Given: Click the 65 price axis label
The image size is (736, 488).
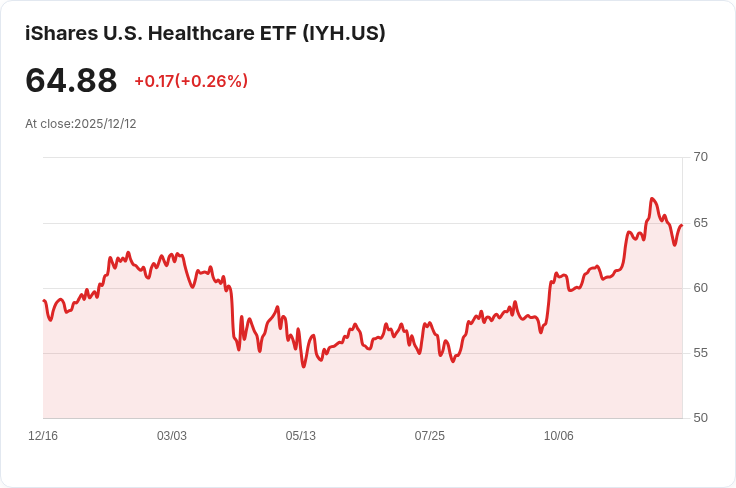Looking at the screenshot, I should coord(700,223).
